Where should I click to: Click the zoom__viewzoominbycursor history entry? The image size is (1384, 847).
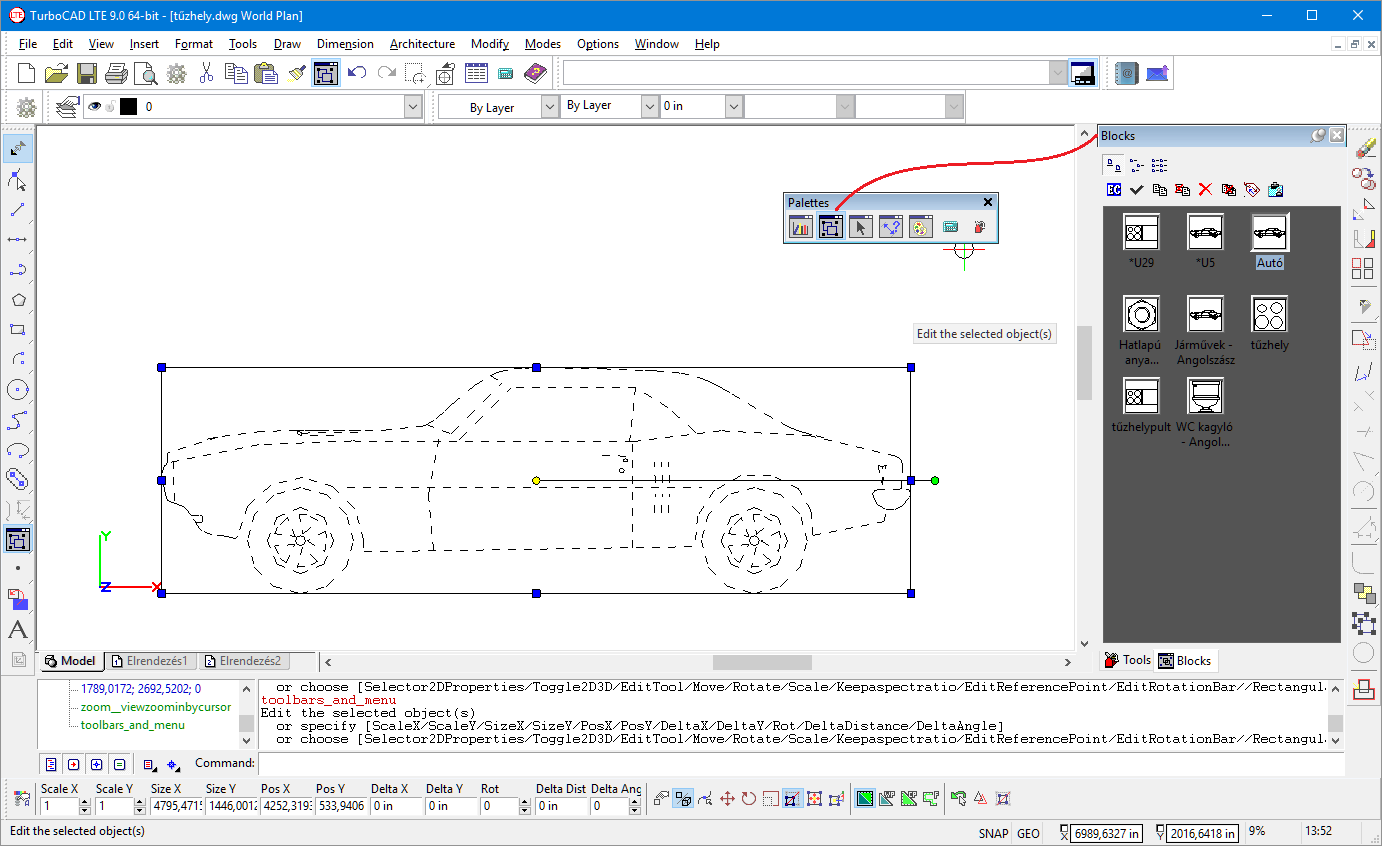[x=155, y=707]
